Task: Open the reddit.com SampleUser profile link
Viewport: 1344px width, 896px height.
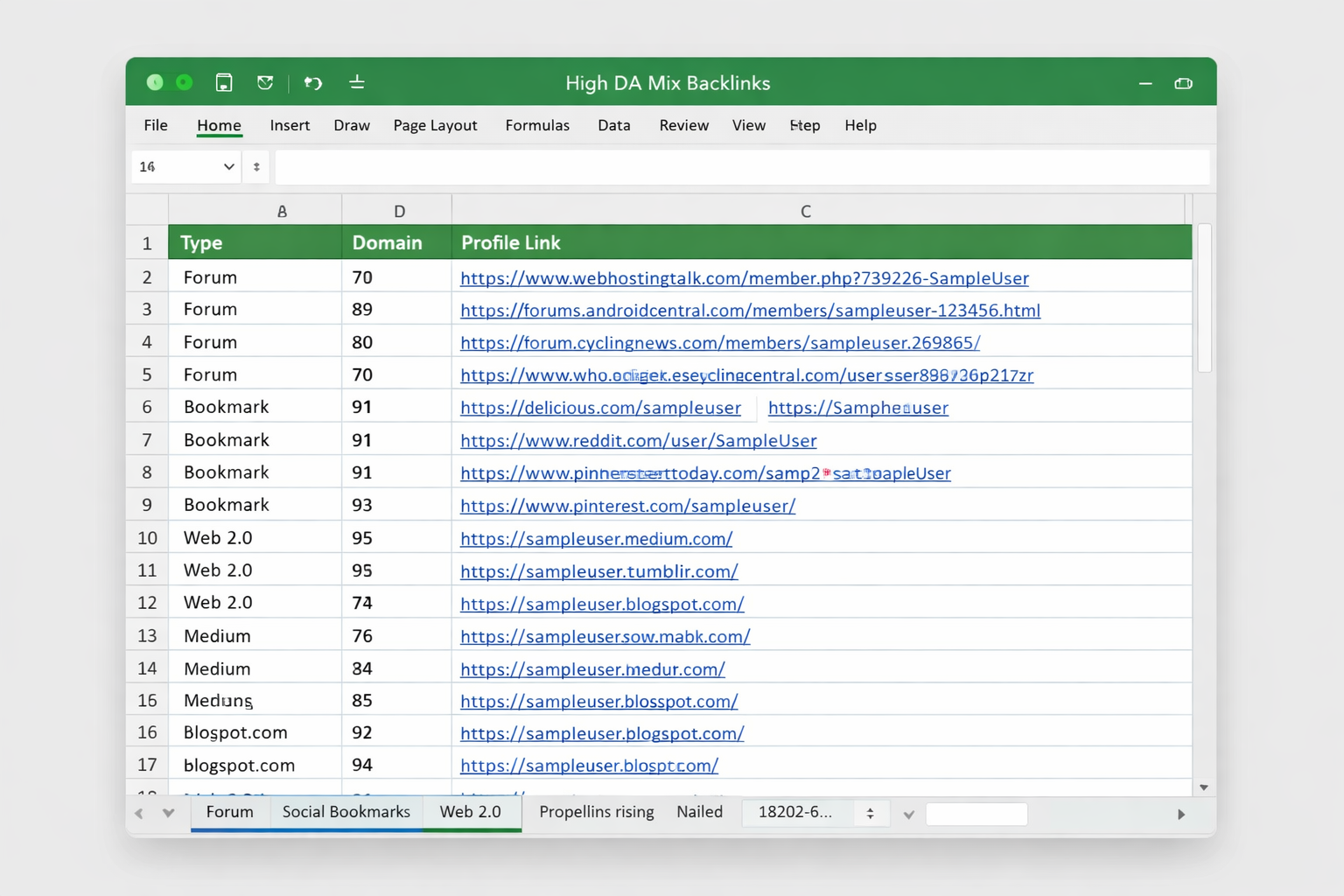Action: (x=638, y=440)
